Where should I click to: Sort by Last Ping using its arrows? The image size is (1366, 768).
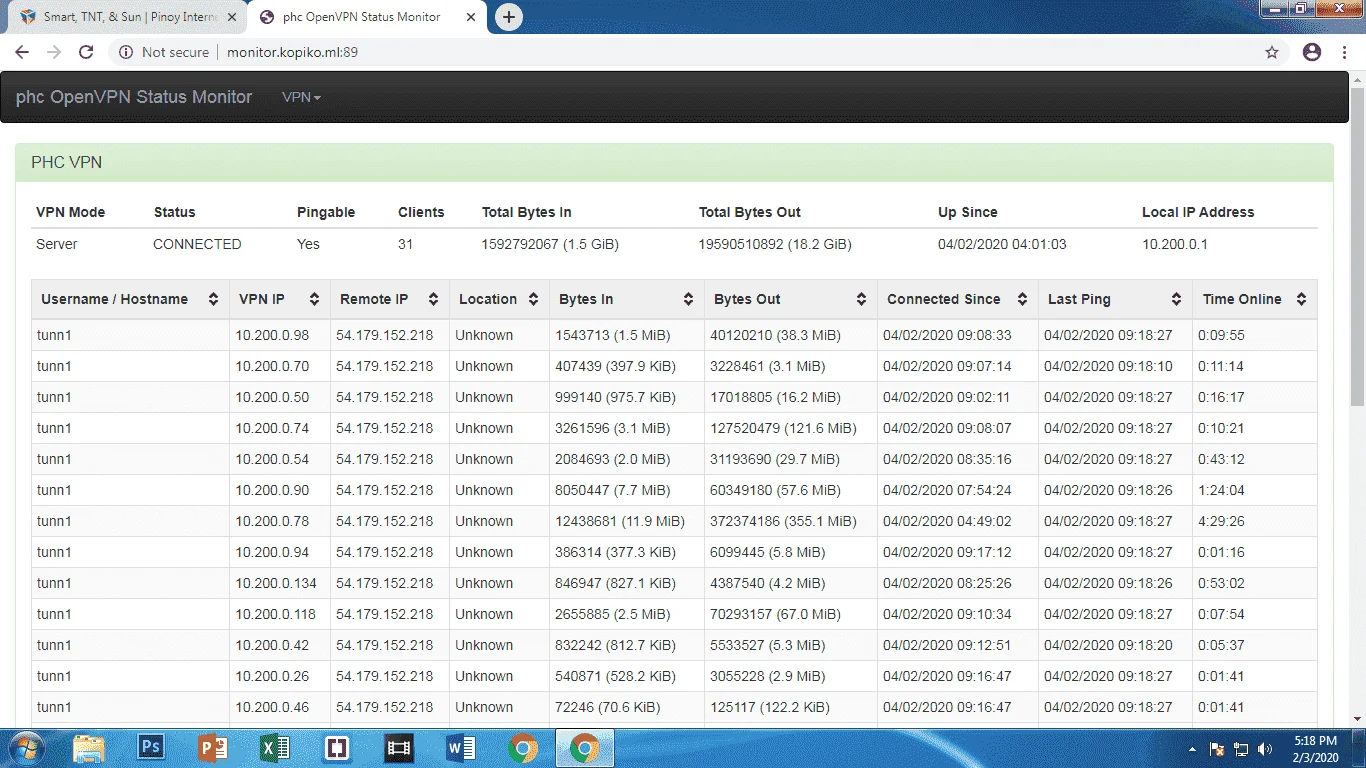tap(1176, 299)
